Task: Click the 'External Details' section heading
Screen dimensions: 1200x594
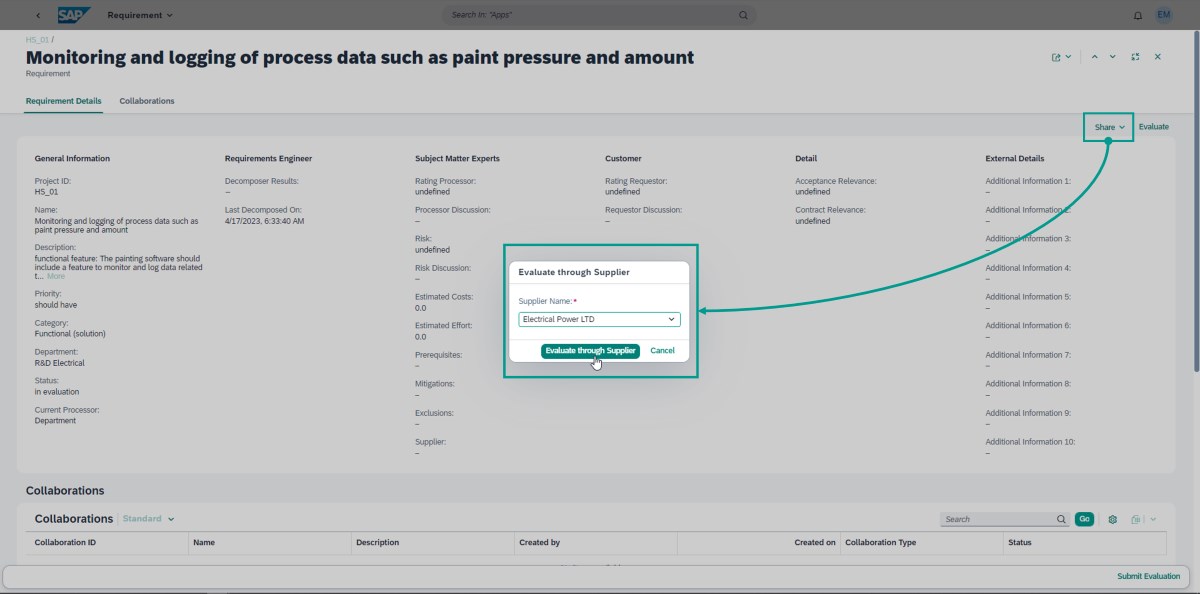Action: click(1015, 159)
